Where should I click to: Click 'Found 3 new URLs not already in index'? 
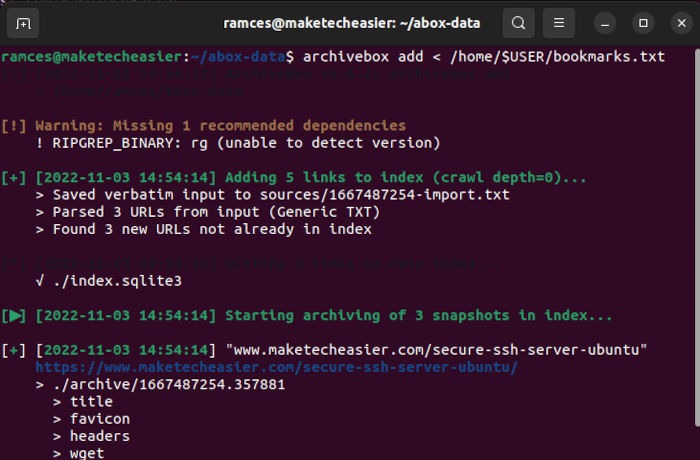click(x=204, y=230)
